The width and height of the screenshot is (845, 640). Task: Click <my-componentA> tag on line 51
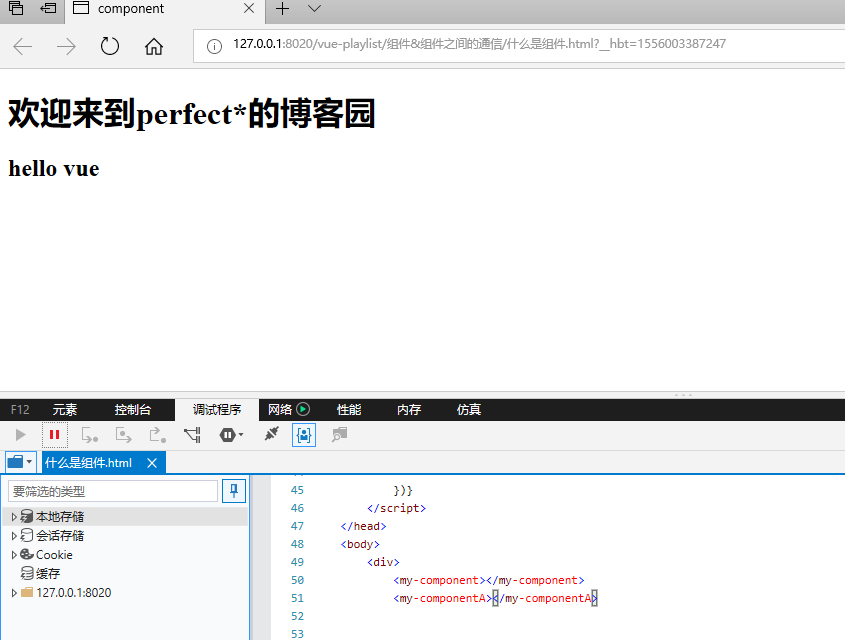(x=442, y=598)
